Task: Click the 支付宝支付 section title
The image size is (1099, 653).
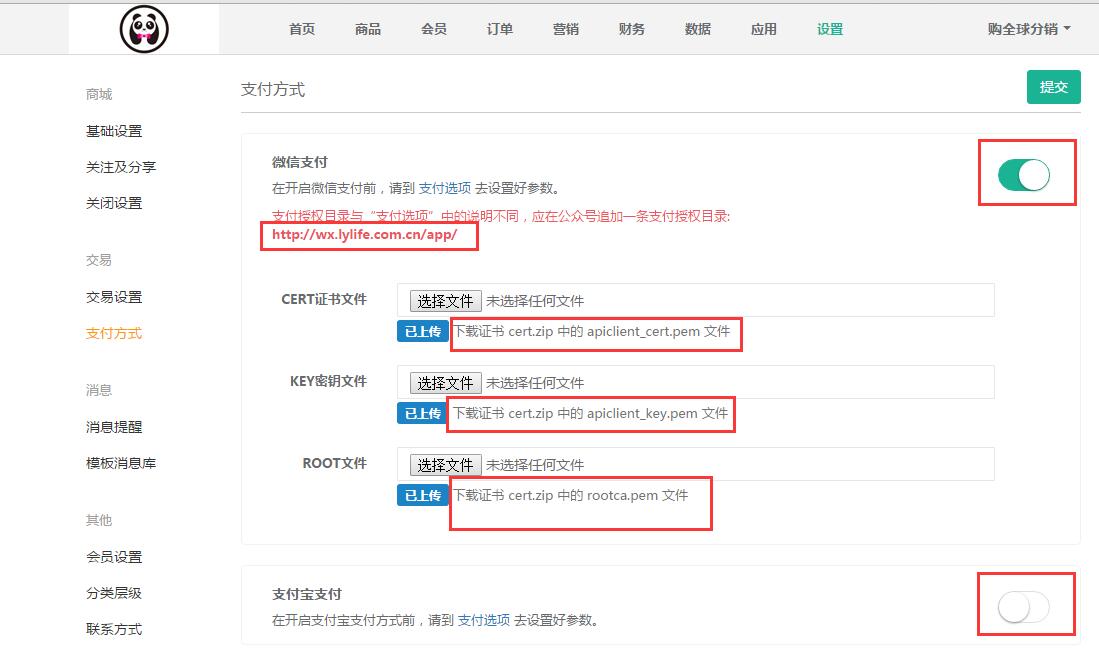Action: pyautogui.click(x=306, y=594)
